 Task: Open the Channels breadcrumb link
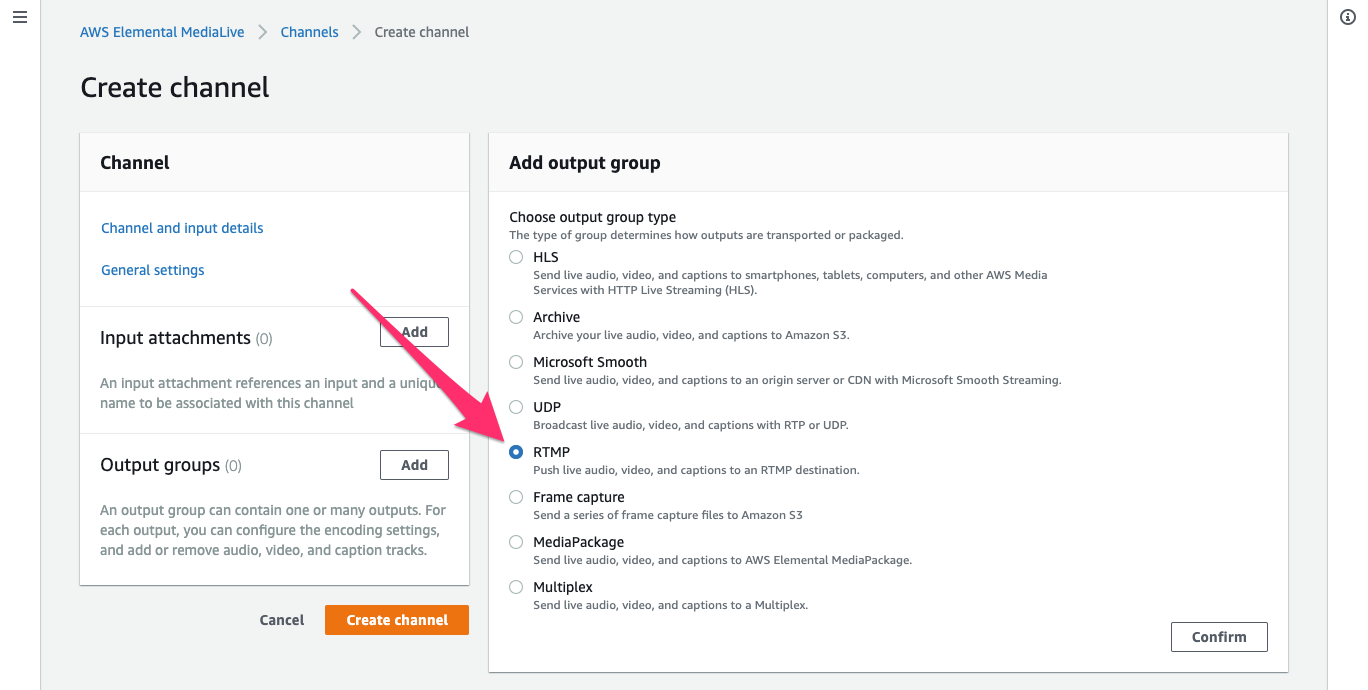(309, 32)
